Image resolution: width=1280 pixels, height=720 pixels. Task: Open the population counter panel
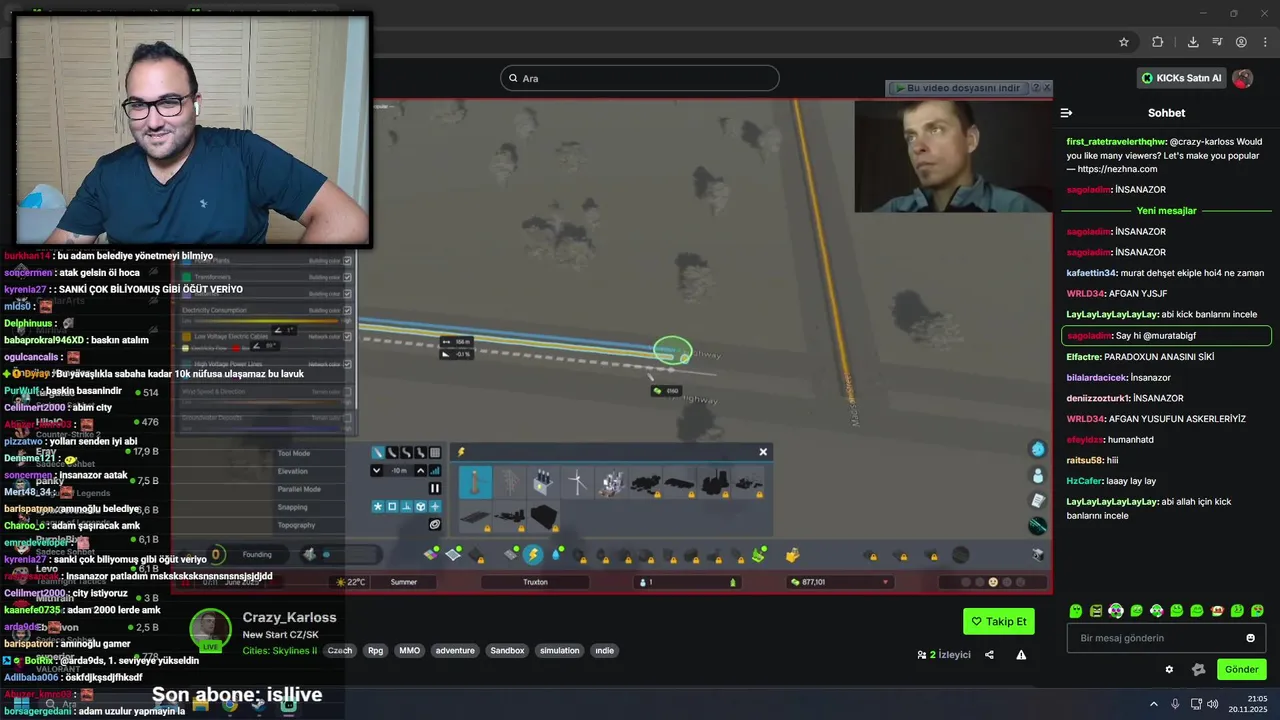pos(687,582)
